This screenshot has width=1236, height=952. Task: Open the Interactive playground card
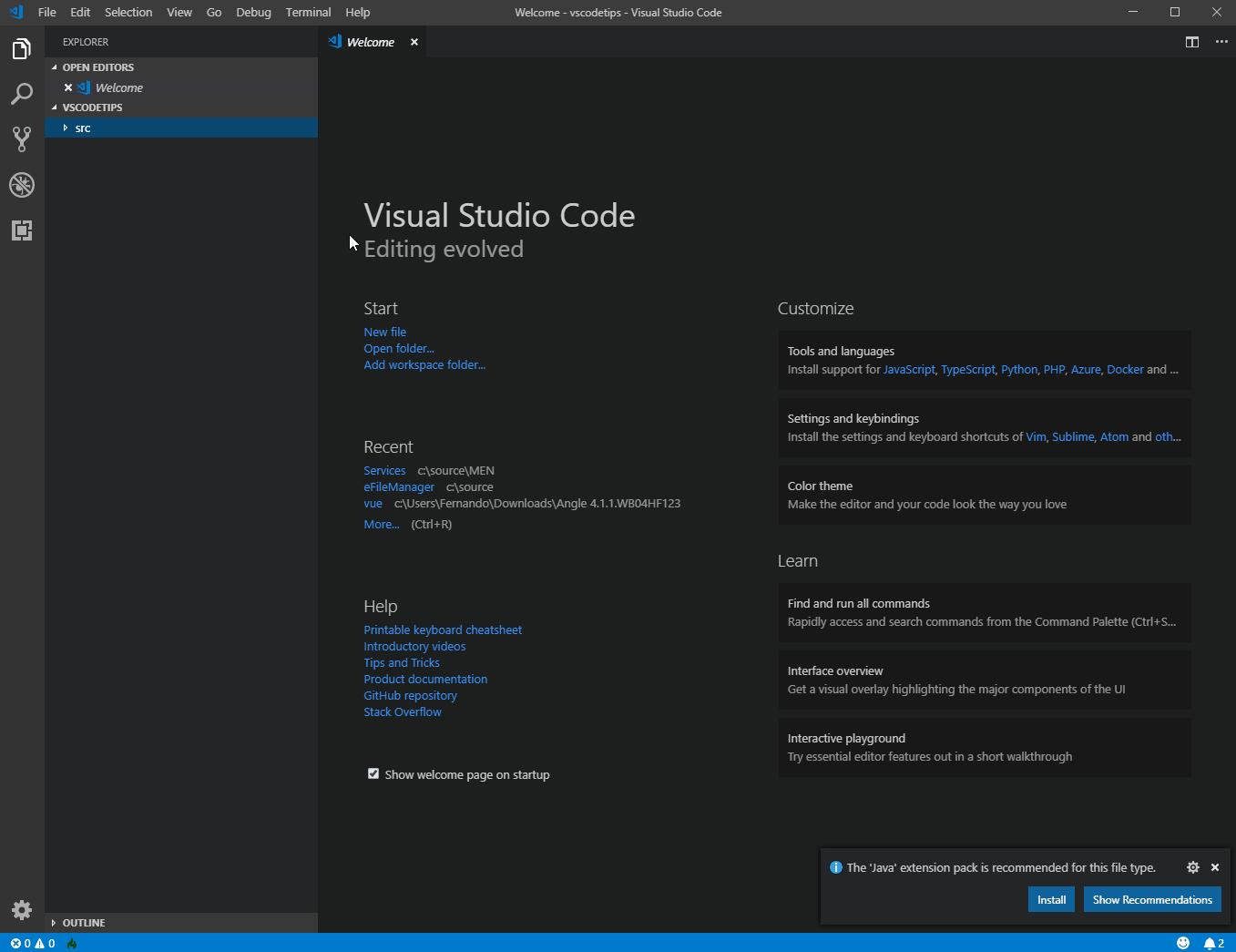[x=985, y=747]
